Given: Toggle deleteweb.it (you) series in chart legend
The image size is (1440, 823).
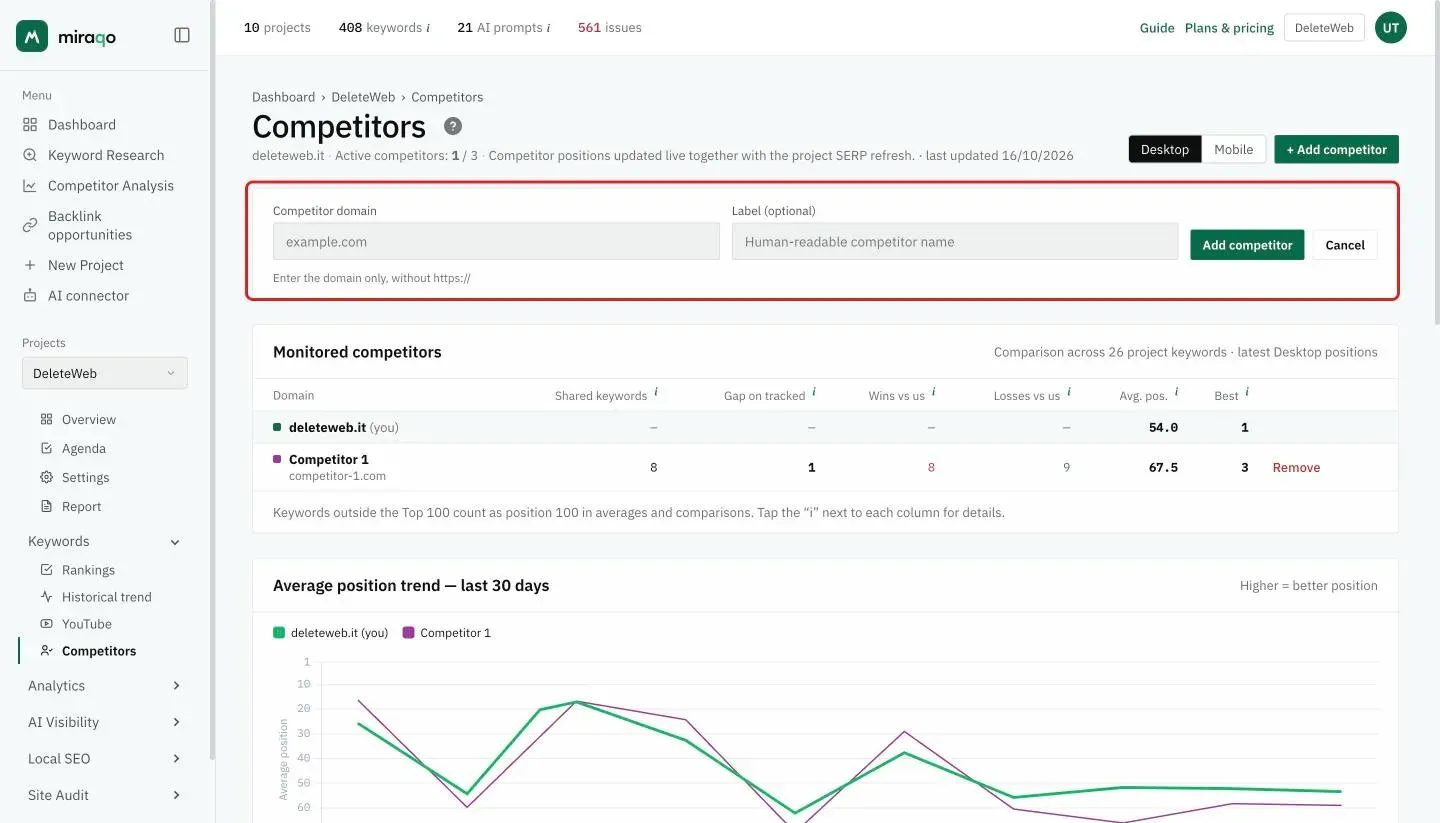Looking at the screenshot, I should pyautogui.click(x=331, y=633).
